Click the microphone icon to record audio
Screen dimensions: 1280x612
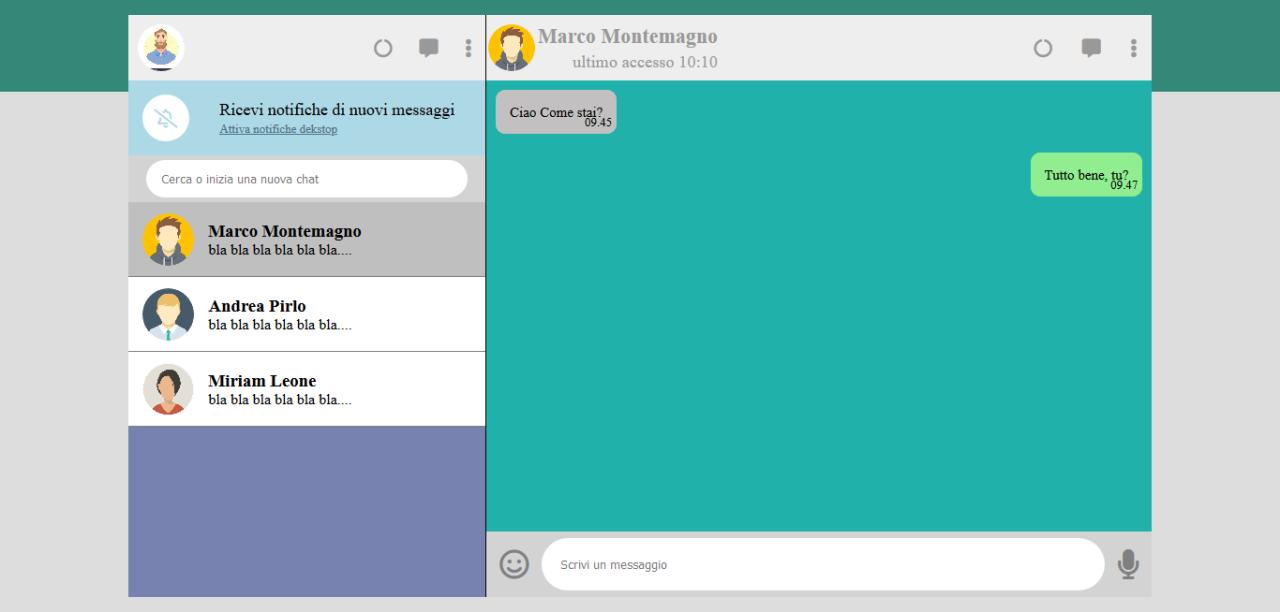click(1127, 564)
